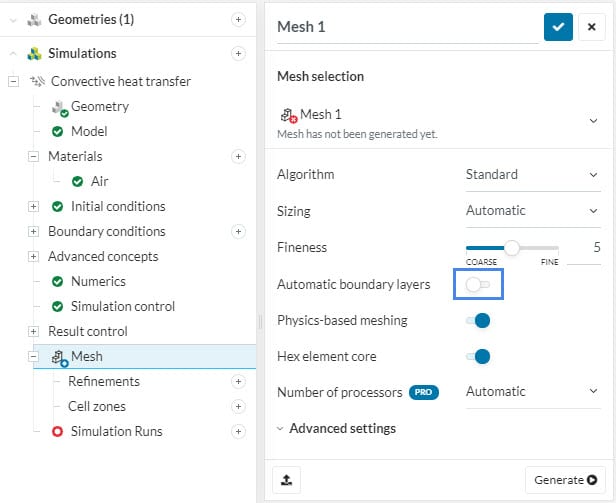The width and height of the screenshot is (616, 503).
Task: Open the Numerics tree item
Action: 98,281
